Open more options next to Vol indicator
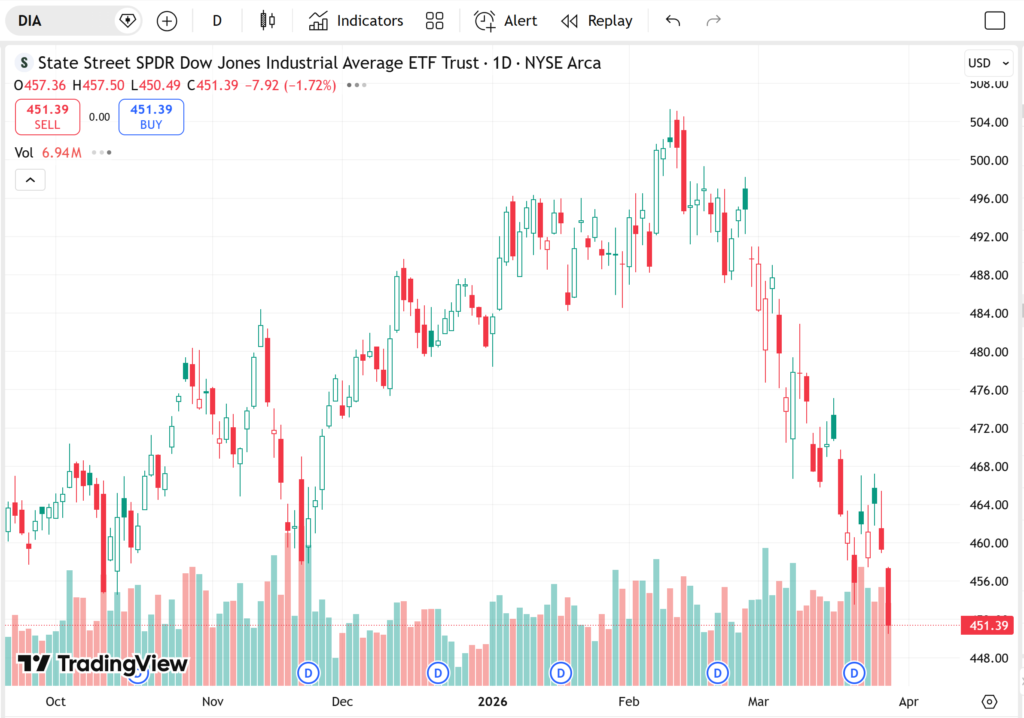The width and height of the screenshot is (1024, 718). 101,153
